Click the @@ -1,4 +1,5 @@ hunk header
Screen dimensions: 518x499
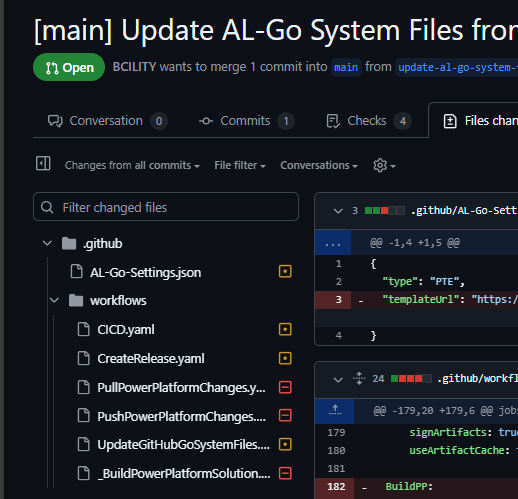point(415,243)
